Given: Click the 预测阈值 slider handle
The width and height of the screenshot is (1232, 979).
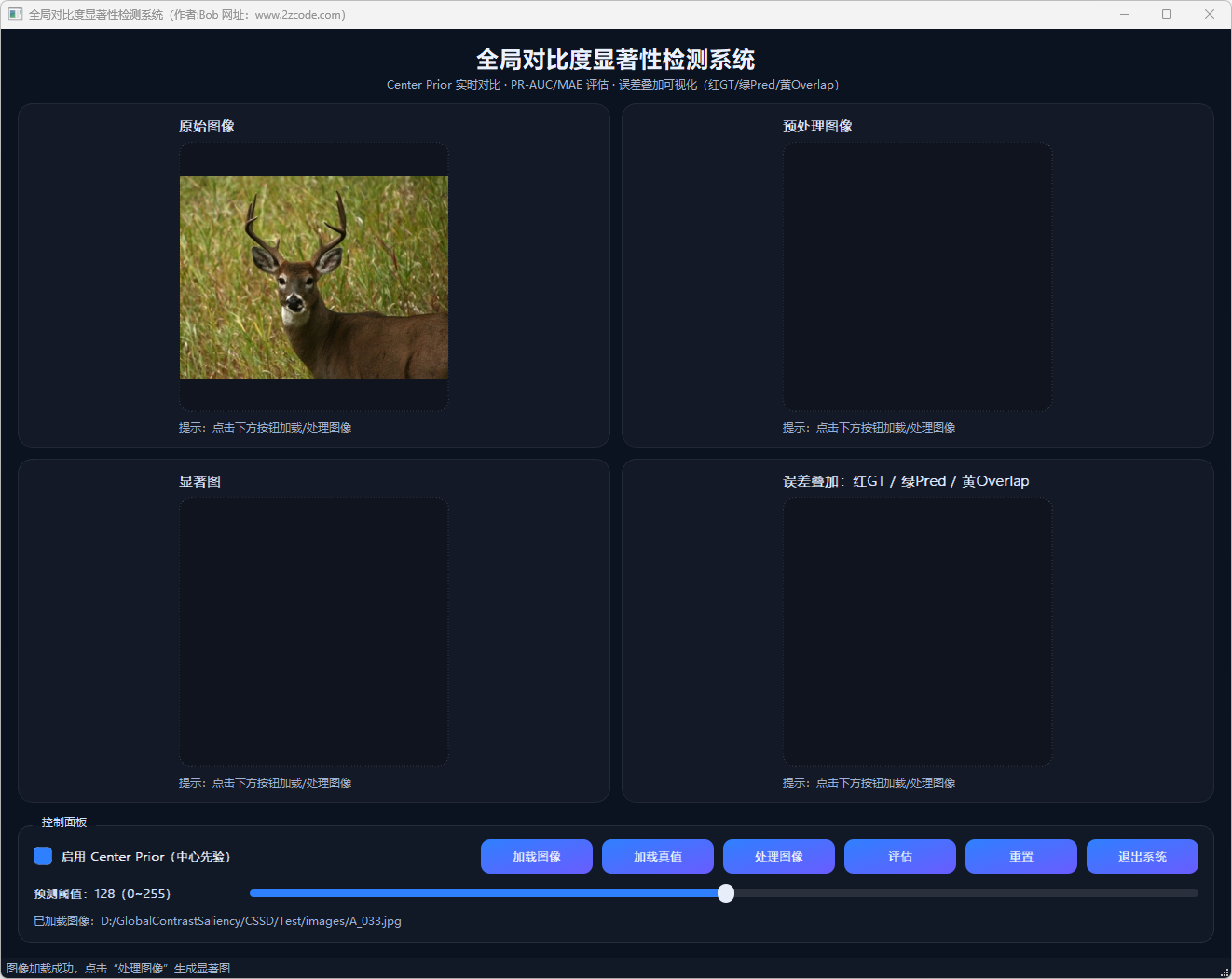Looking at the screenshot, I should [x=726, y=893].
